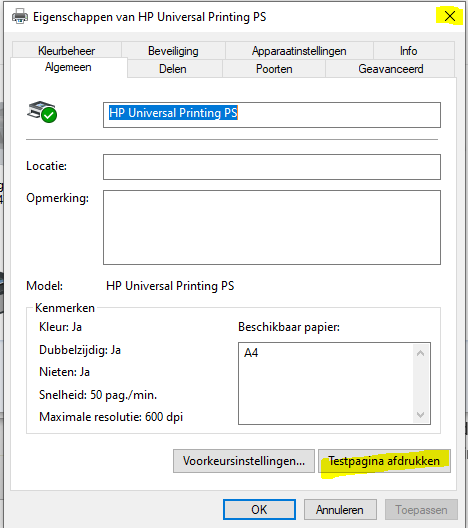The width and height of the screenshot is (468, 528).
Task: Click the Model value HP Universal Printing PS
Action: tap(170, 286)
